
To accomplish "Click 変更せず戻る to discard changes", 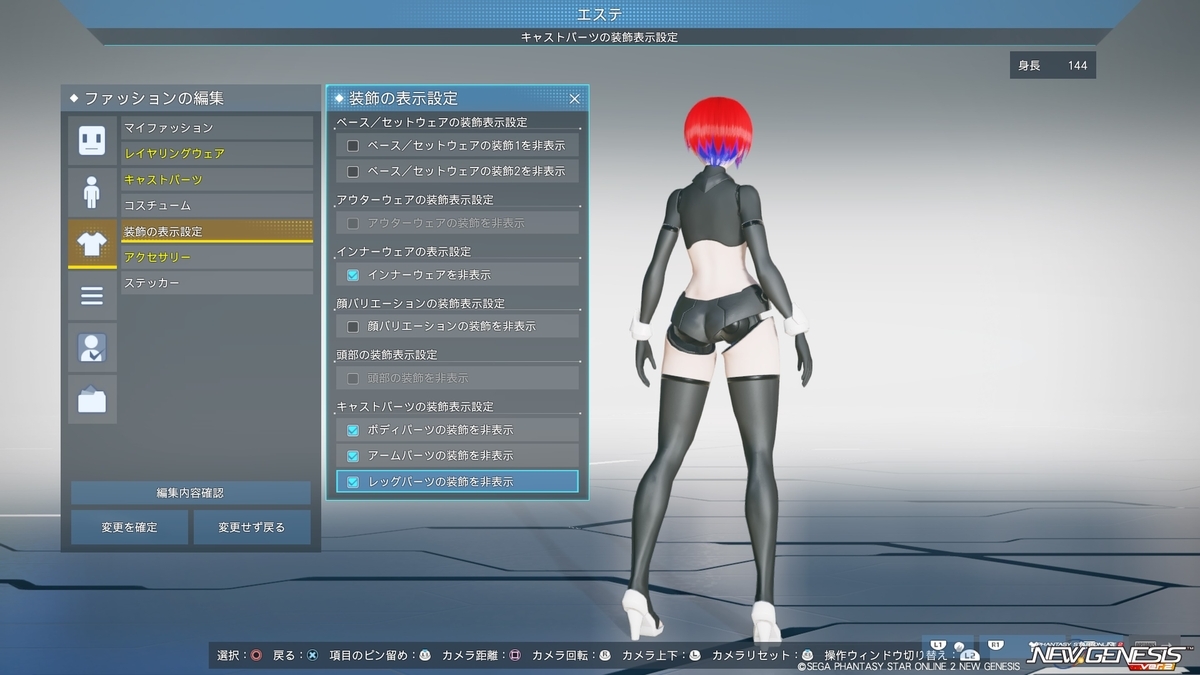I will tap(252, 527).
